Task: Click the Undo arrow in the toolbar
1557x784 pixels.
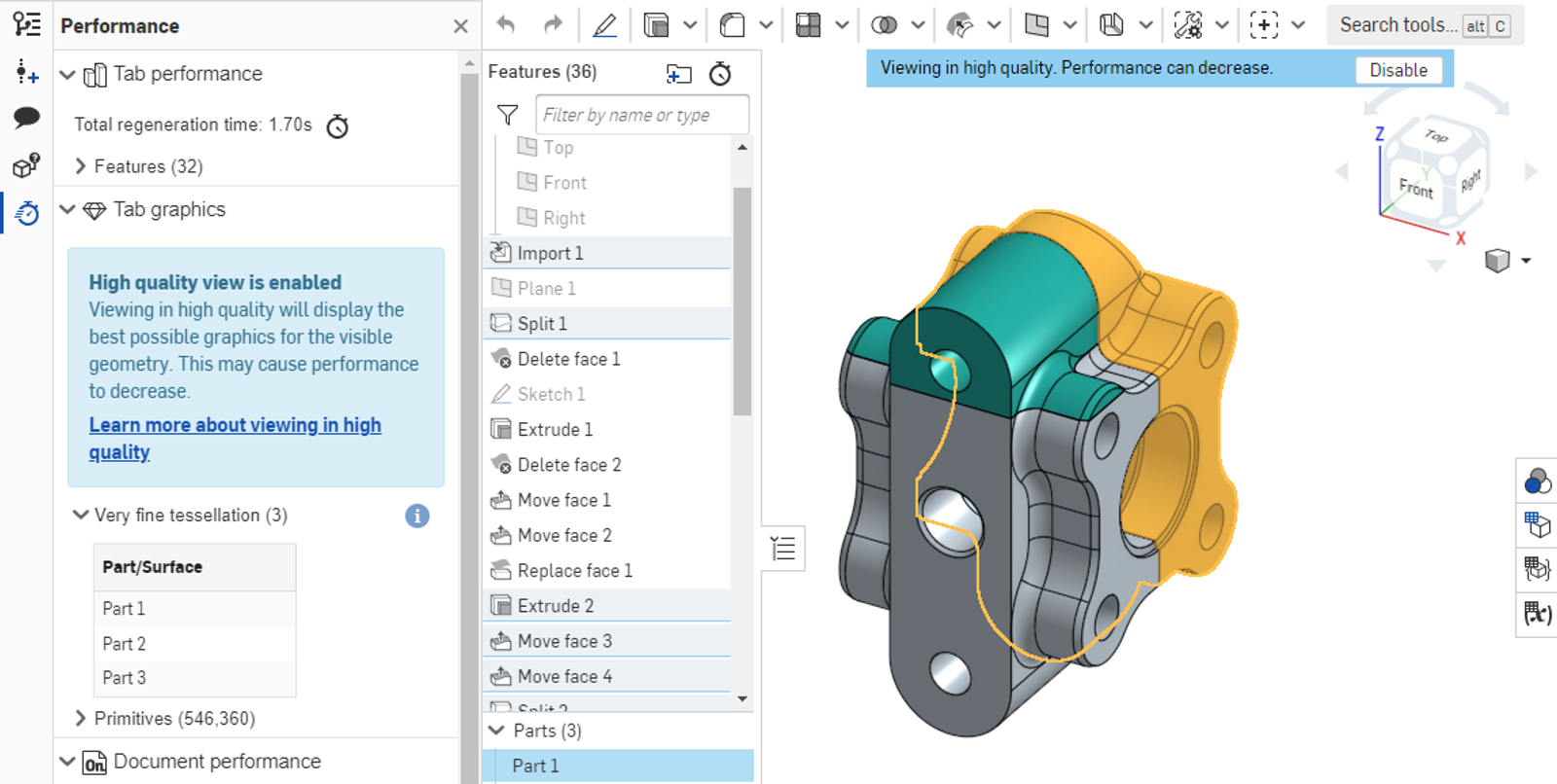Action: coord(506,25)
